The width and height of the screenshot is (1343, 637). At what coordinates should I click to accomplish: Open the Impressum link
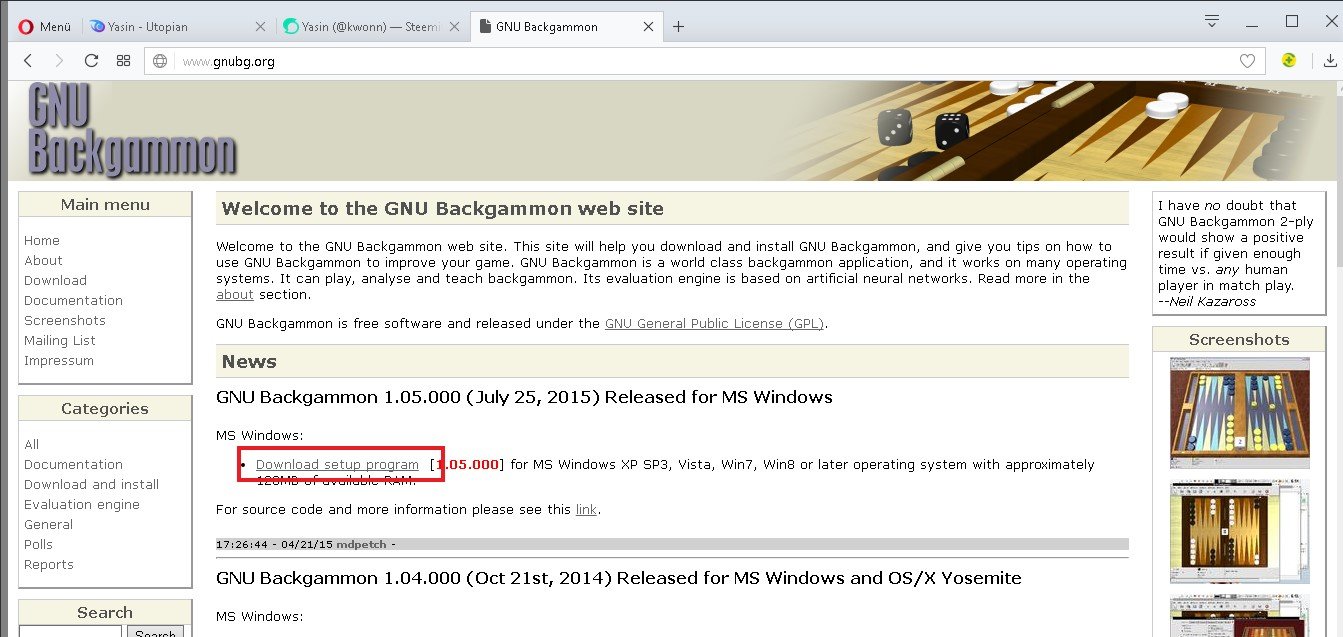point(59,360)
